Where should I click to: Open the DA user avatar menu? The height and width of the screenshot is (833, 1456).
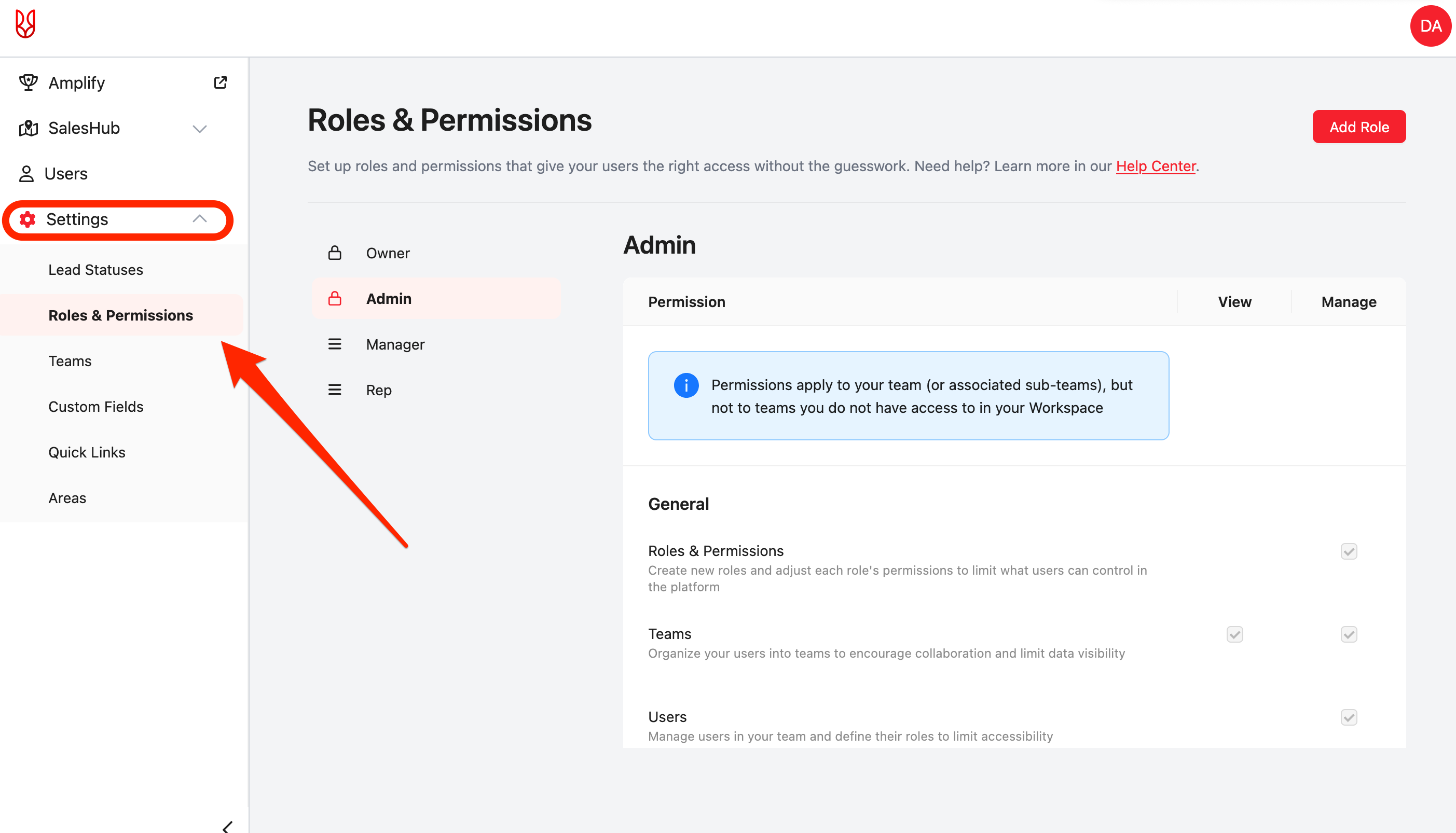click(1430, 26)
